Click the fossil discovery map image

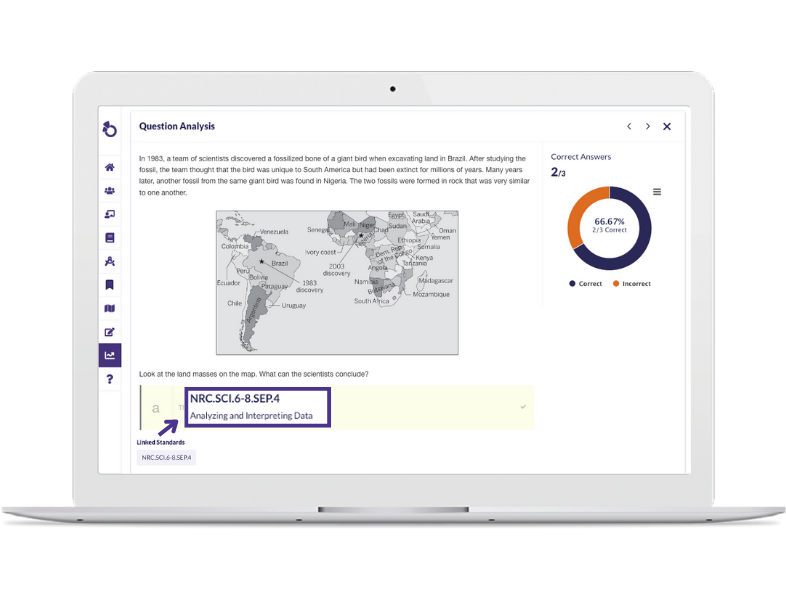337,282
